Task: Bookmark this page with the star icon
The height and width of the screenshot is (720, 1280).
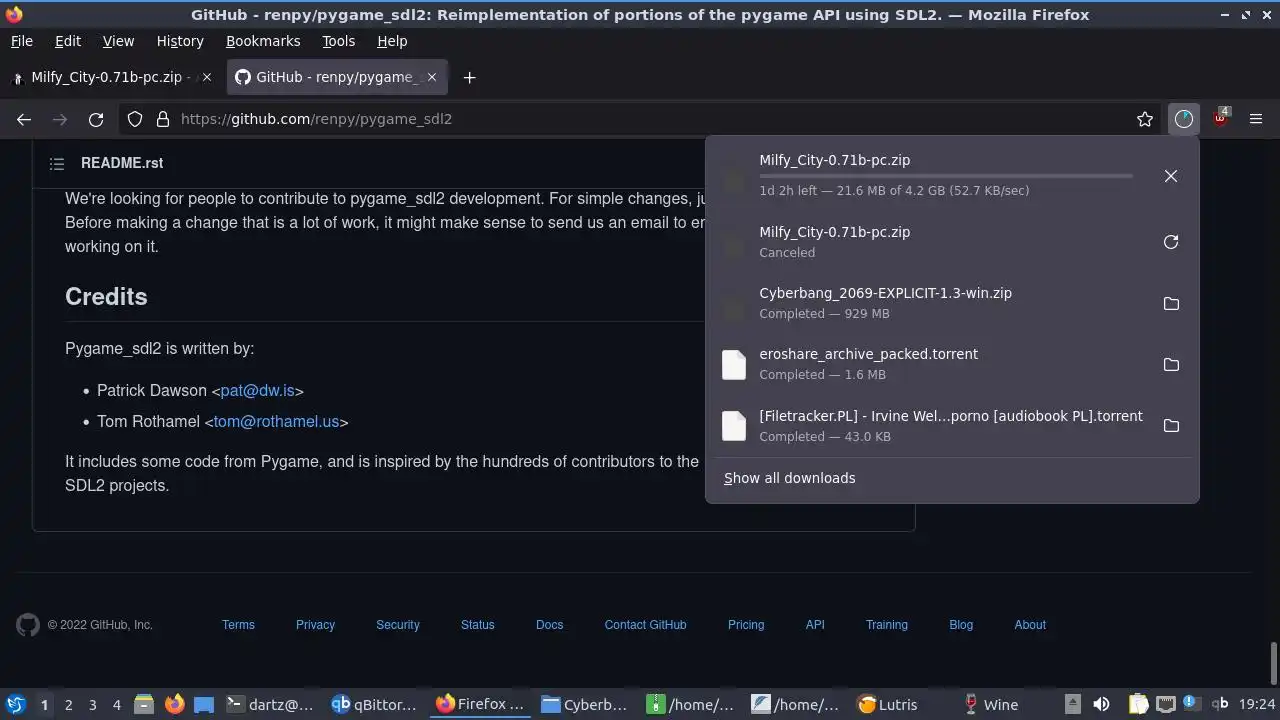Action: click(x=1145, y=119)
